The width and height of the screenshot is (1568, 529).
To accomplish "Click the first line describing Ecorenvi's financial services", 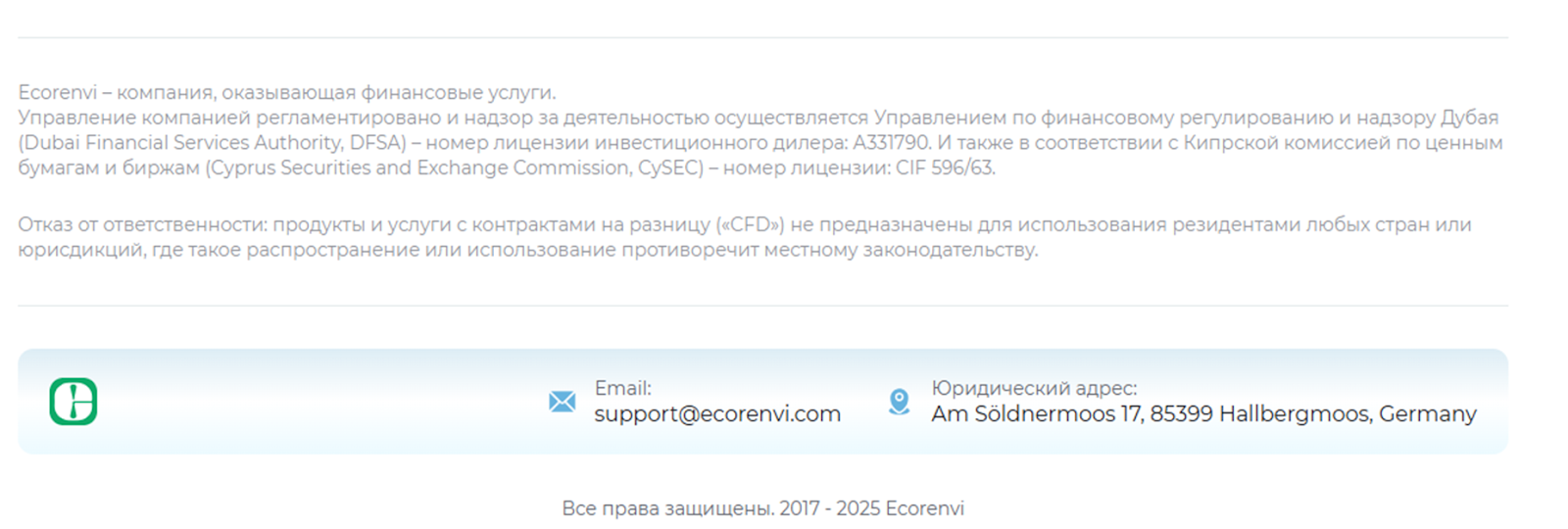I will (286, 93).
